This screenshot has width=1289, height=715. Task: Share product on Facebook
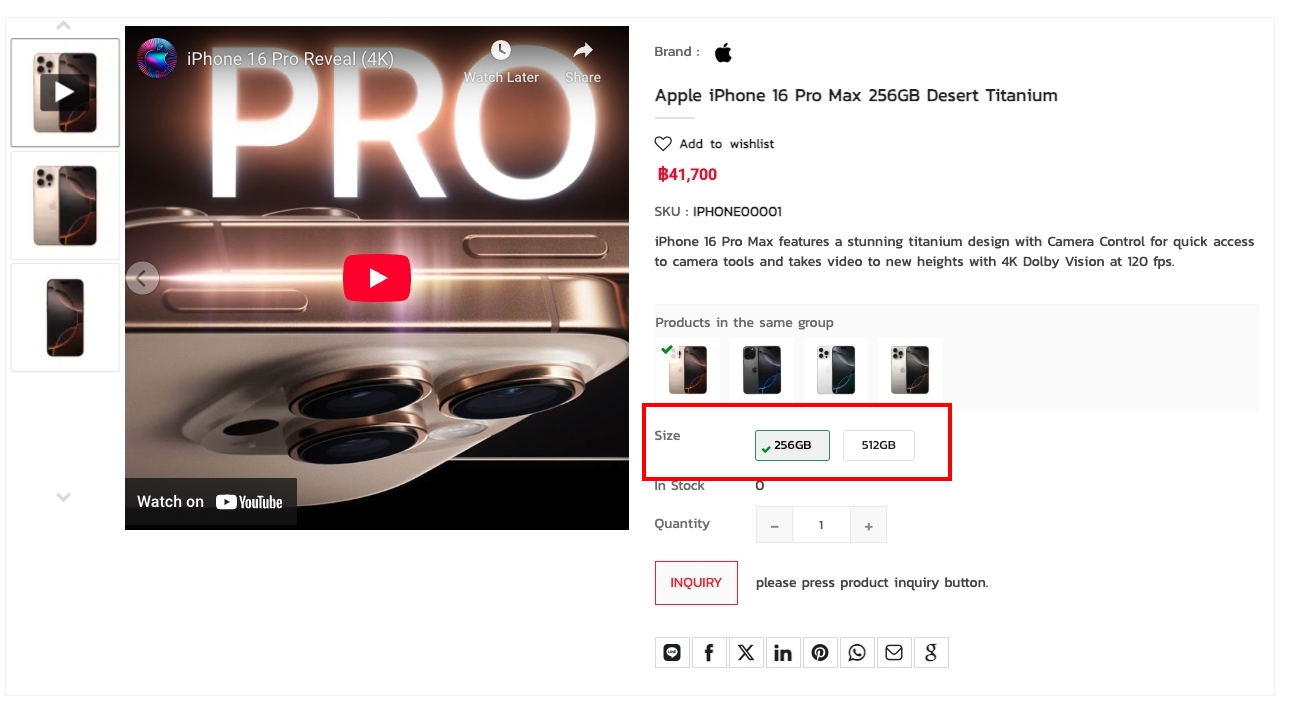coord(709,652)
